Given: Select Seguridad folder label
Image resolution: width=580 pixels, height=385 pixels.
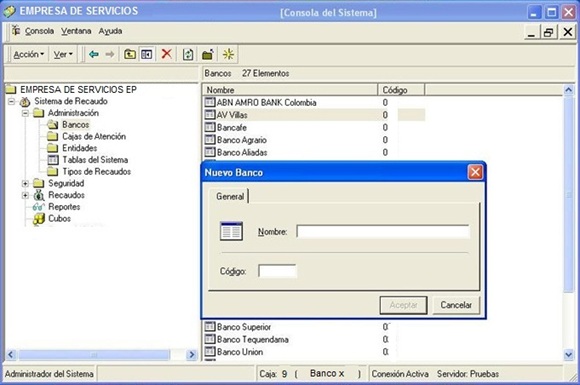Looking at the screenshot, I should 66,183.
